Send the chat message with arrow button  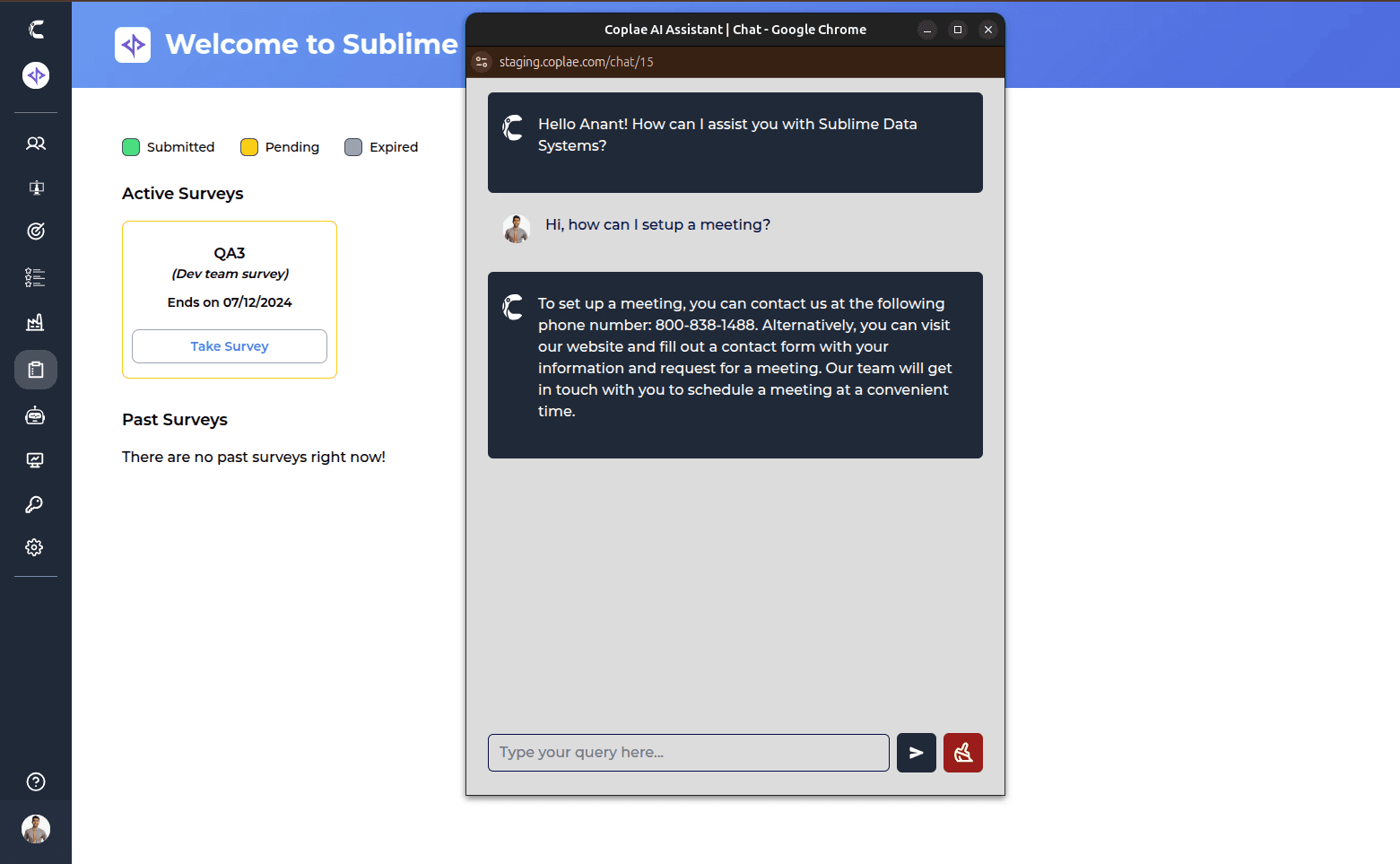[x=917, y=753]
